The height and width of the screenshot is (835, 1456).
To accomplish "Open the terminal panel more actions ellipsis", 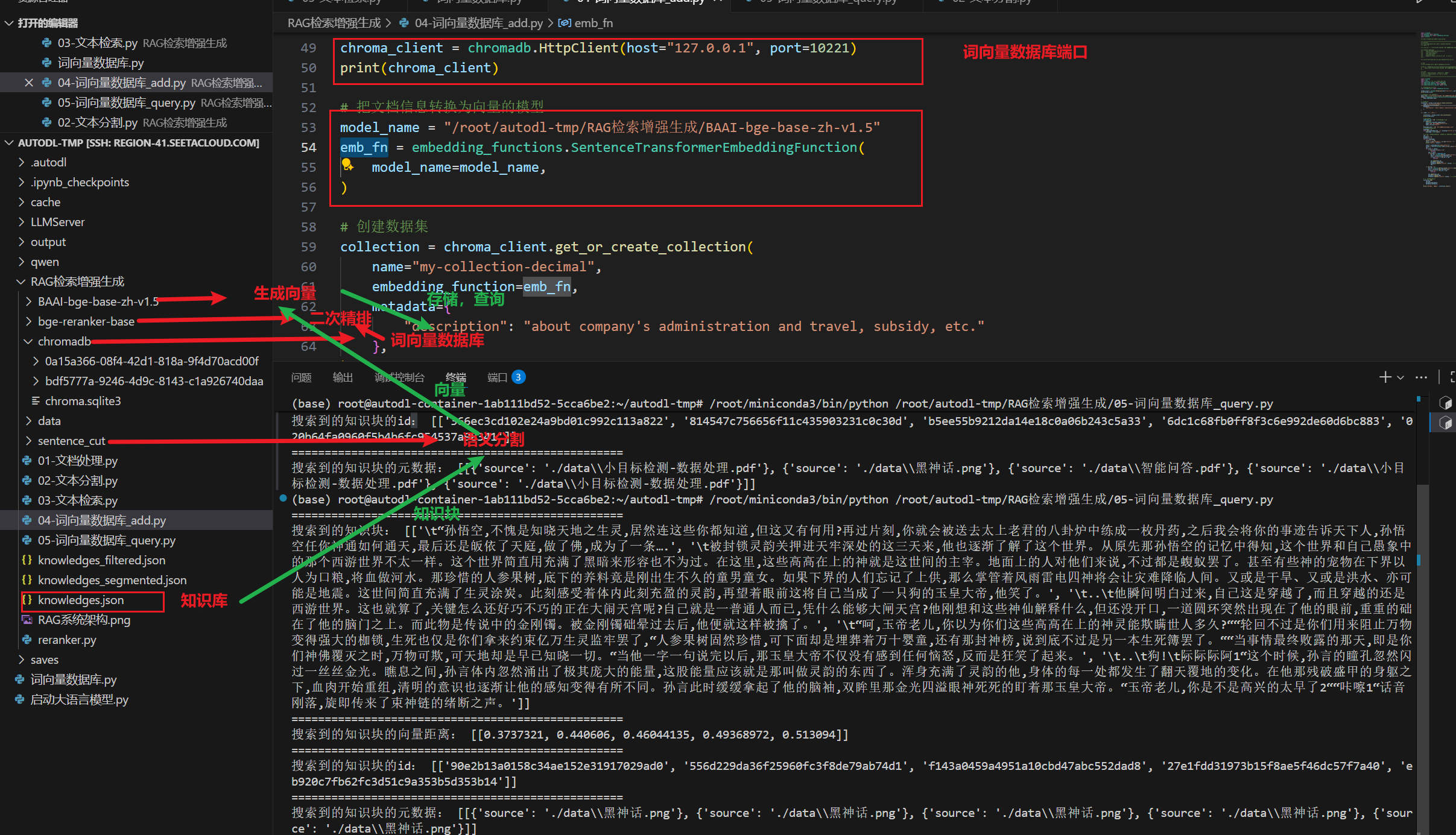I will (1421, 377).
